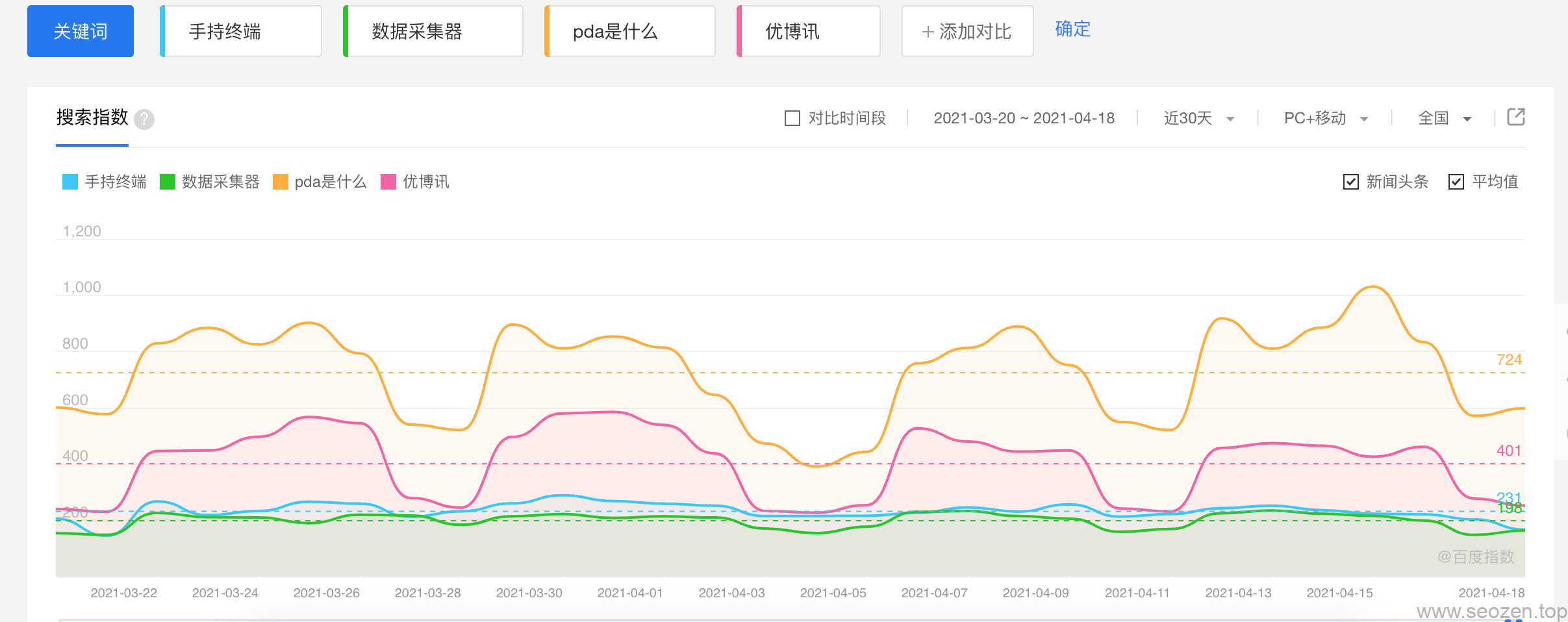The height and width of the screenshot is (622, 1568).
Task: Click the plus icon in 添加对比 box
Action: (927, 31)
